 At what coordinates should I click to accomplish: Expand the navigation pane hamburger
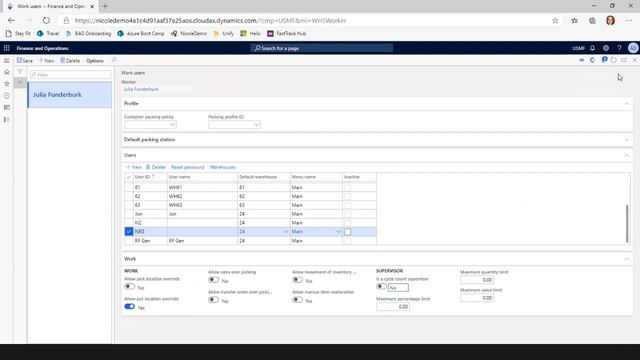click(7, 60)
